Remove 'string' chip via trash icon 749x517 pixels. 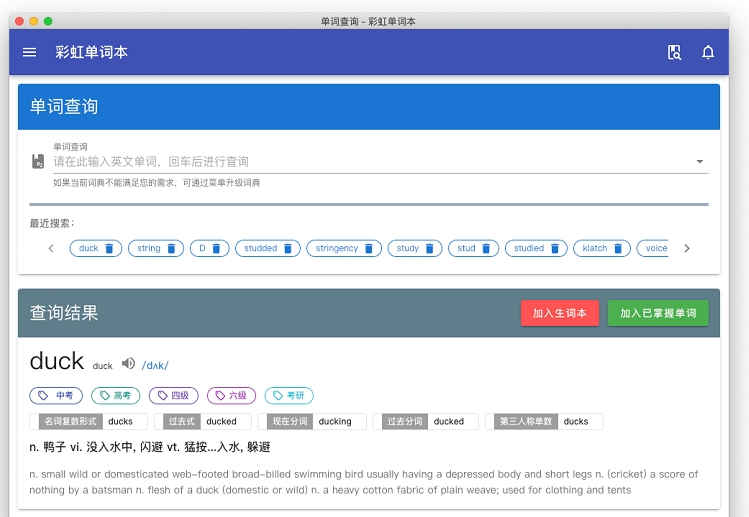coord(171,248)
